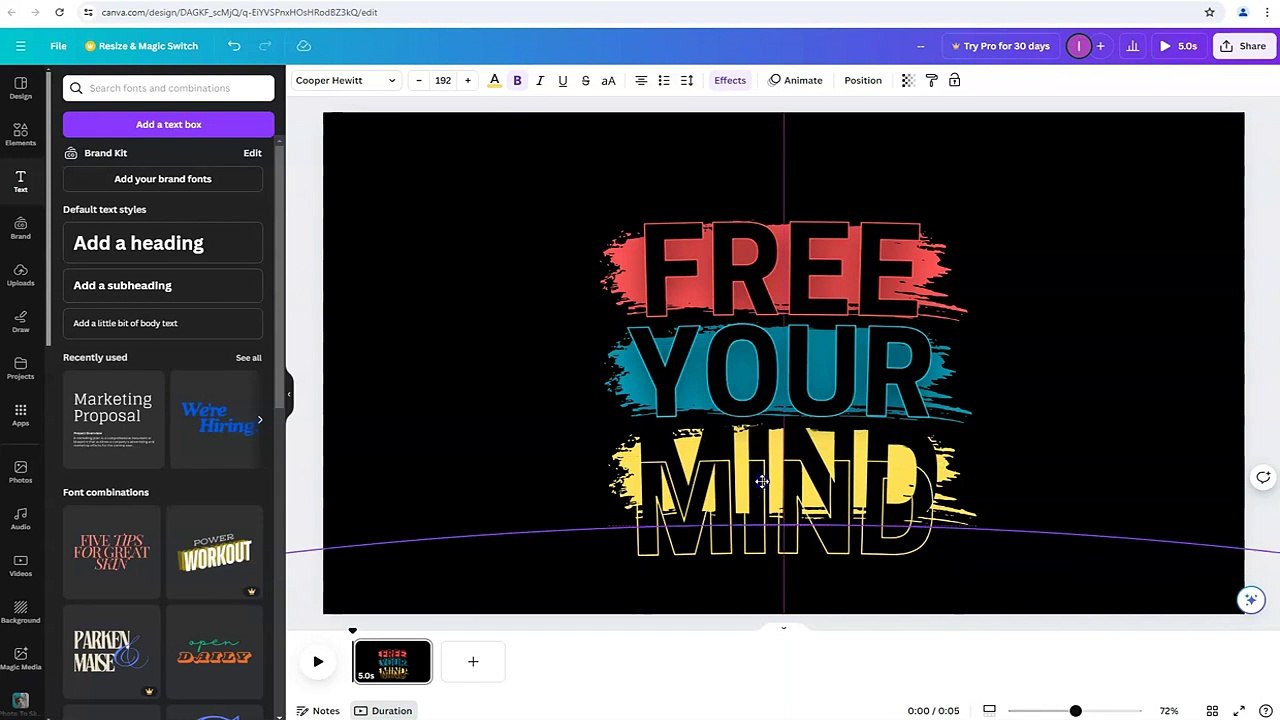Toggle bold formatting
Screen dimensions: 1280x720
click(517, 80)
